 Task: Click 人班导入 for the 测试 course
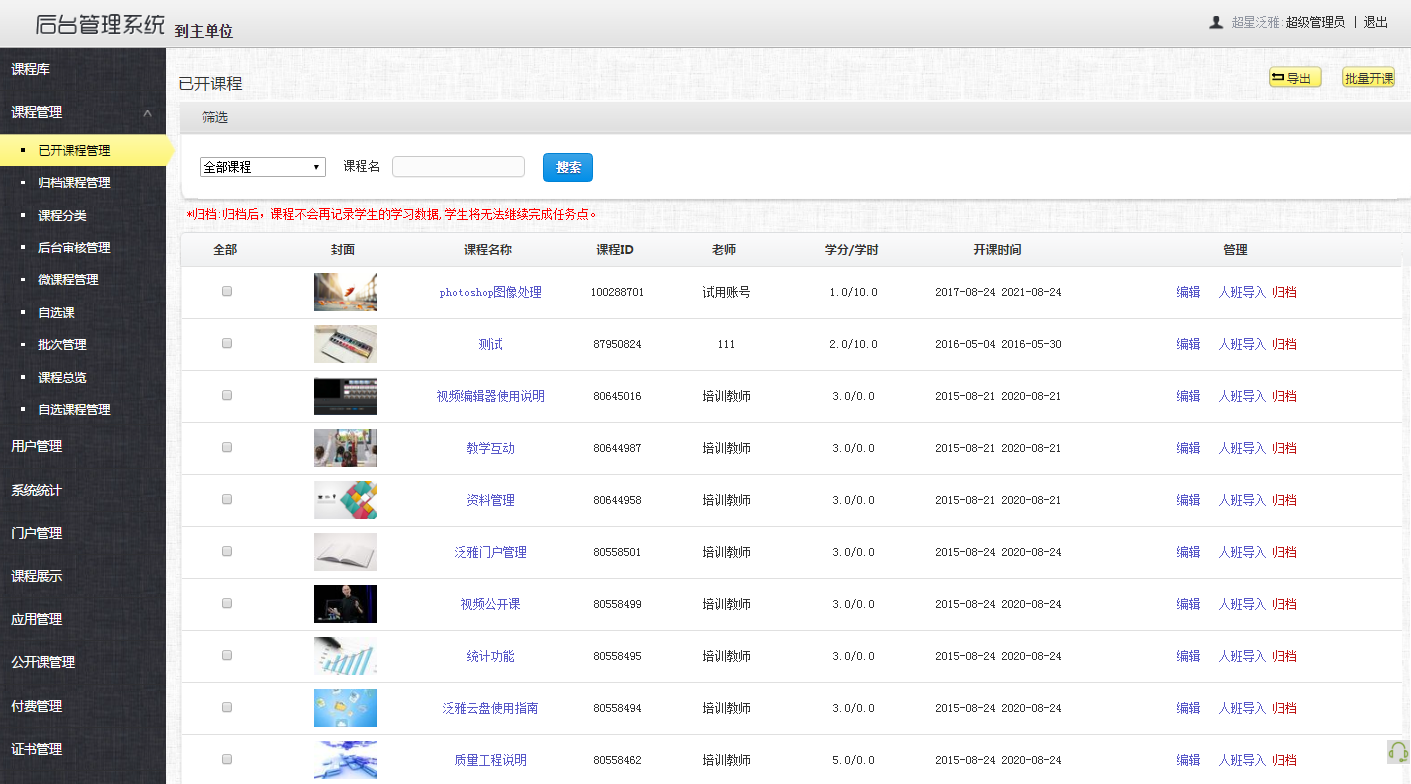[1241, 343]
